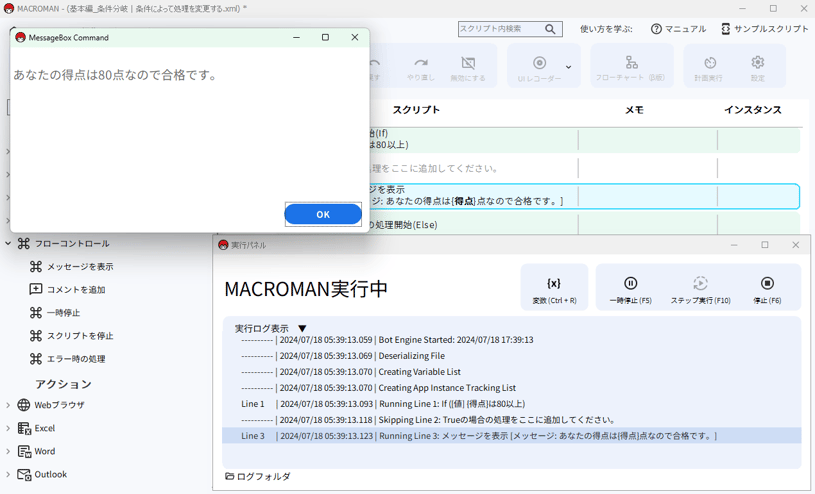The width and height of the screenshot is (815, 494).
Task: Select the highlighted Line 3 log entry
Action: pyautogui.click(x=511, y=436)
